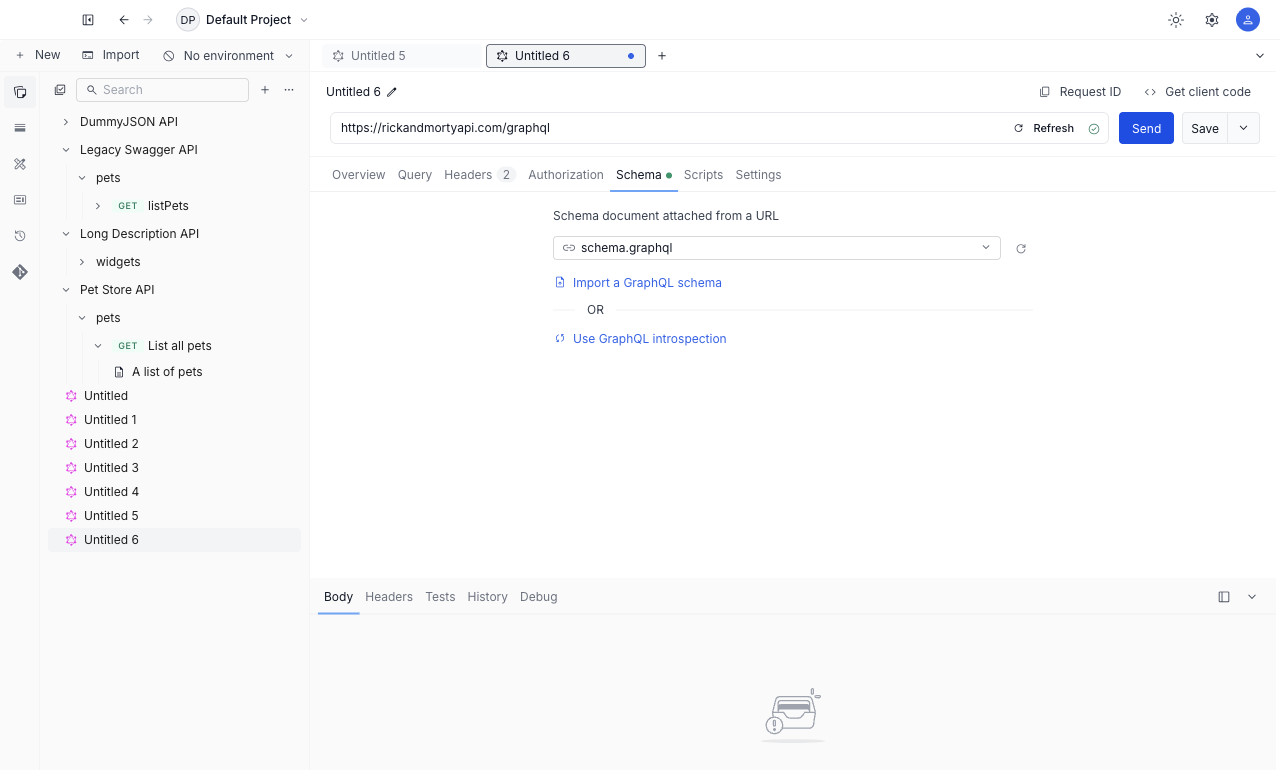
Task: Open settings gear icon
Action: click(1212, 20)
